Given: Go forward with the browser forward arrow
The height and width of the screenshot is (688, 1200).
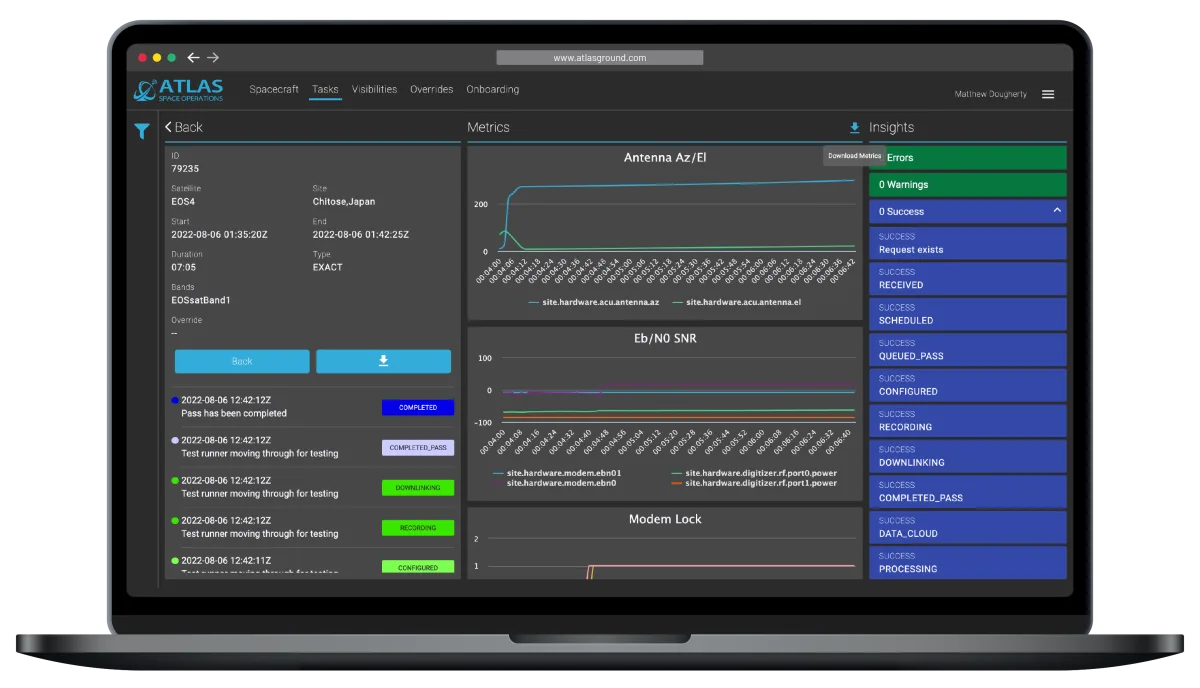Looking at the screenshot, I should 213,58.
